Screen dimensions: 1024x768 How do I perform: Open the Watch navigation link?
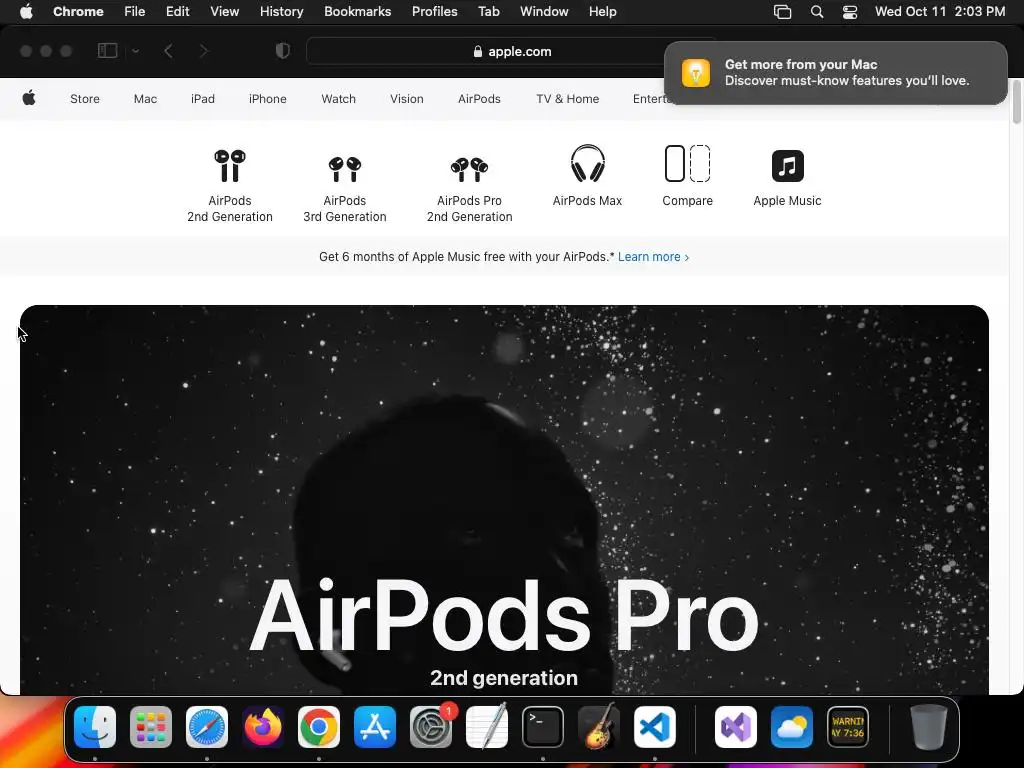[x=338, y=99]
